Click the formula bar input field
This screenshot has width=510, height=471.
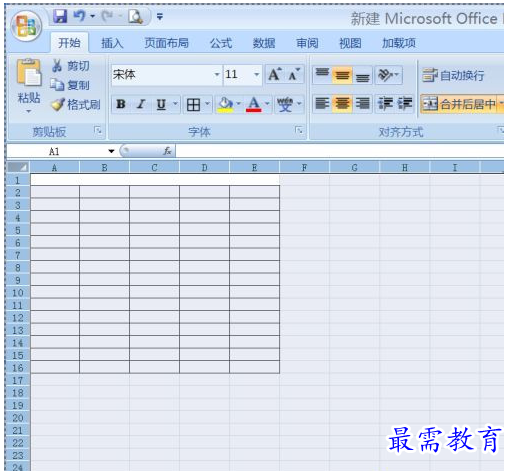(339, 151)
